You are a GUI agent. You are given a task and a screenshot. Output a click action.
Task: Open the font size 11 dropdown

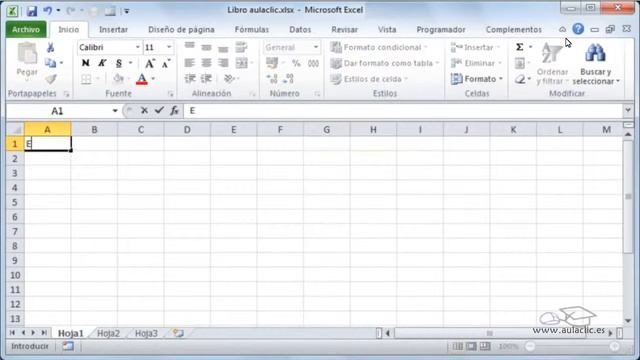[169, 47]
